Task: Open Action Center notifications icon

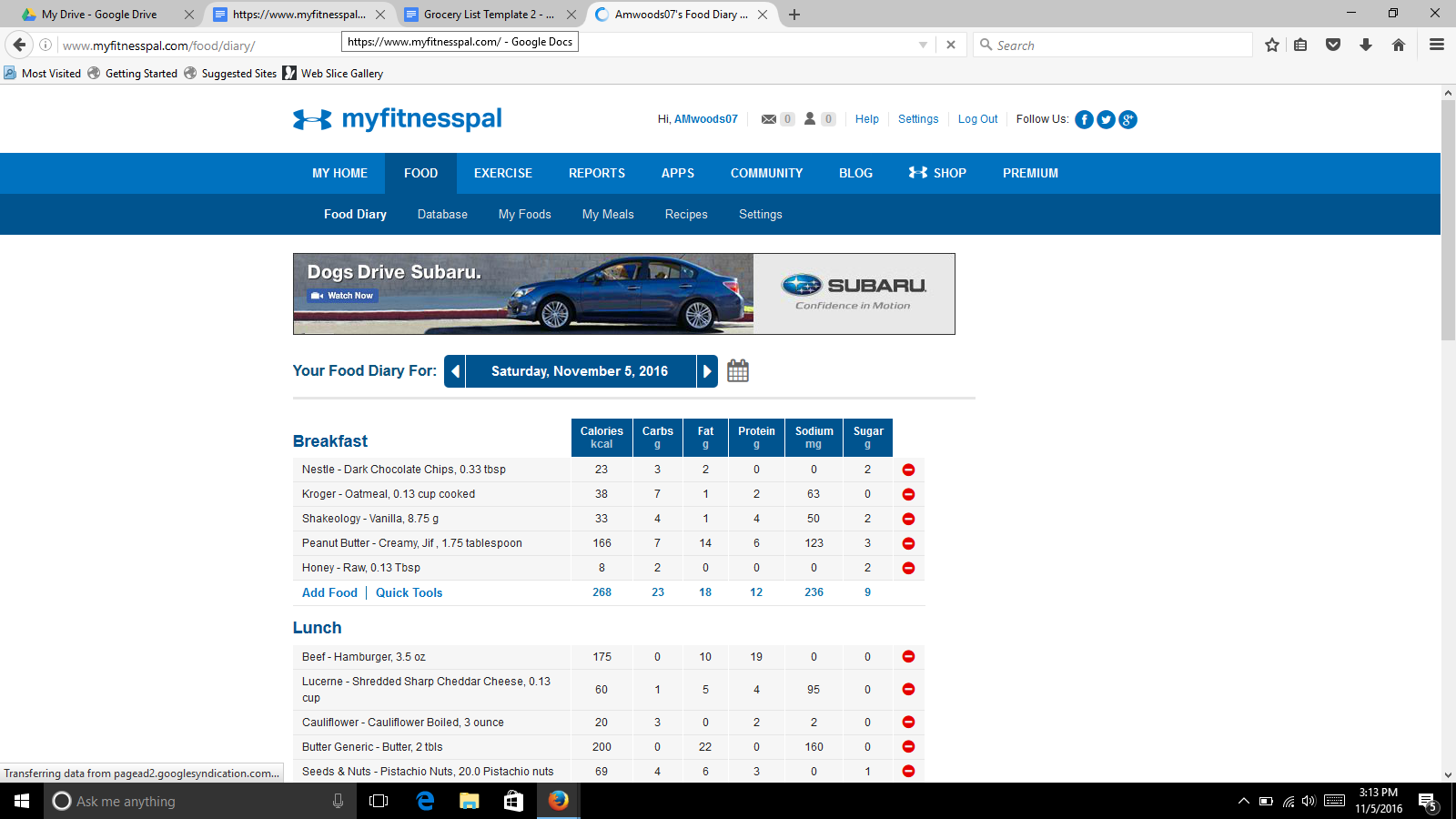Action: point(1428,802)
